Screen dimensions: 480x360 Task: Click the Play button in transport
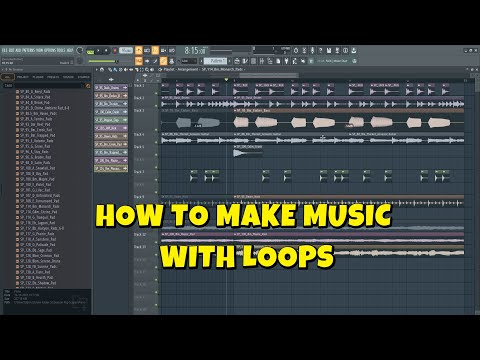(98, 51)
